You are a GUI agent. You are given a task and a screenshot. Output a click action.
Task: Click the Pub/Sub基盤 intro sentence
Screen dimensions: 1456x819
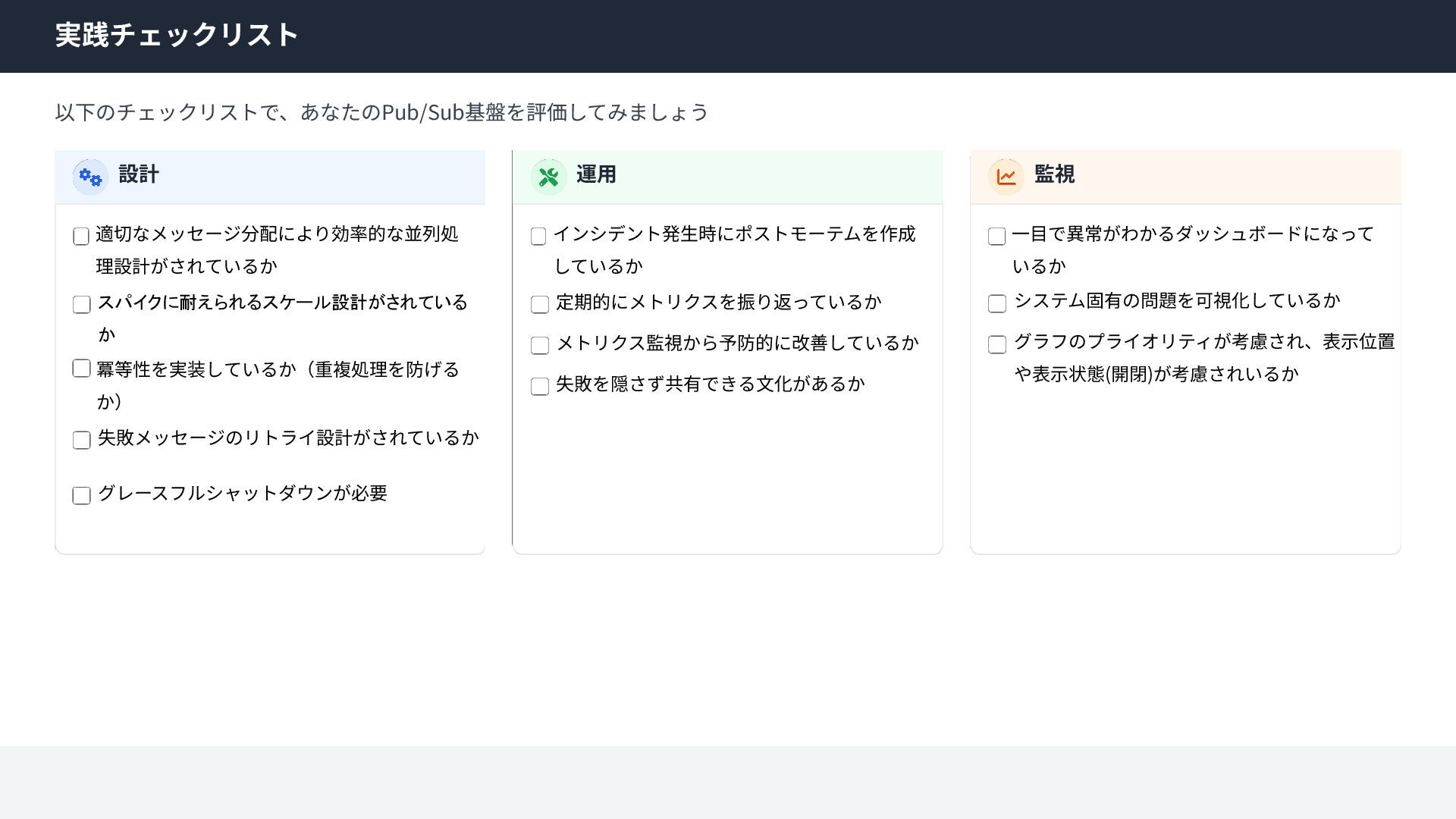(x=381, y=112)
